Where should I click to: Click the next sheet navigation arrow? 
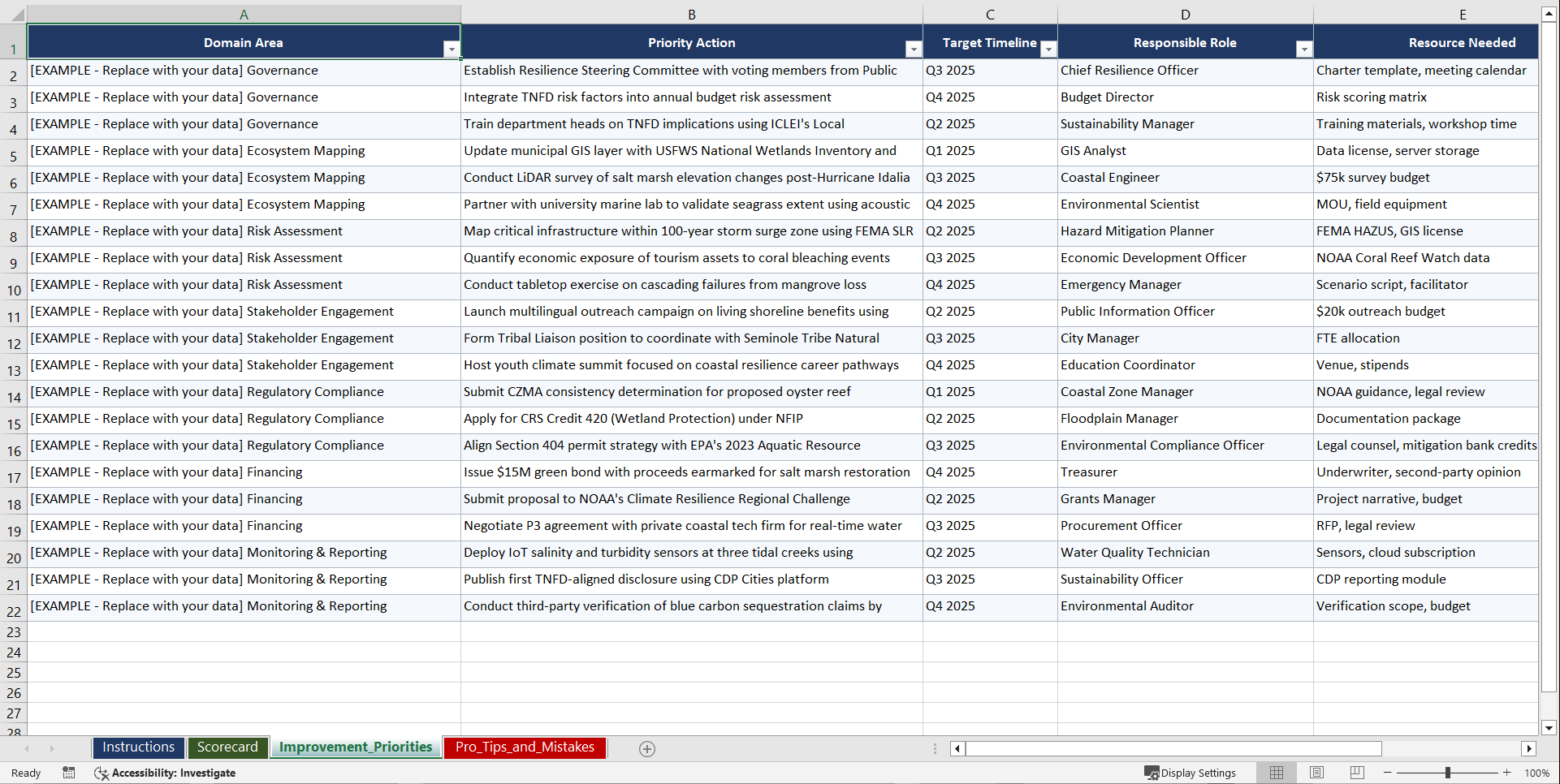[52, 748]
